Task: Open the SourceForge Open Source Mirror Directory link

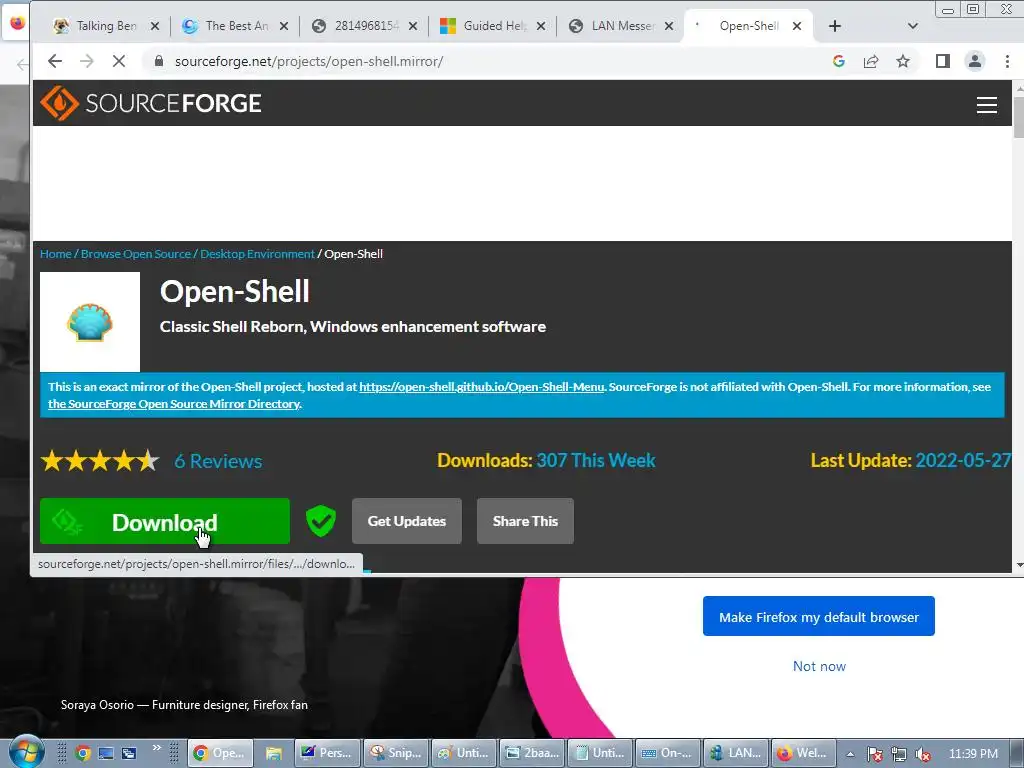Action: tap(174, 404)
